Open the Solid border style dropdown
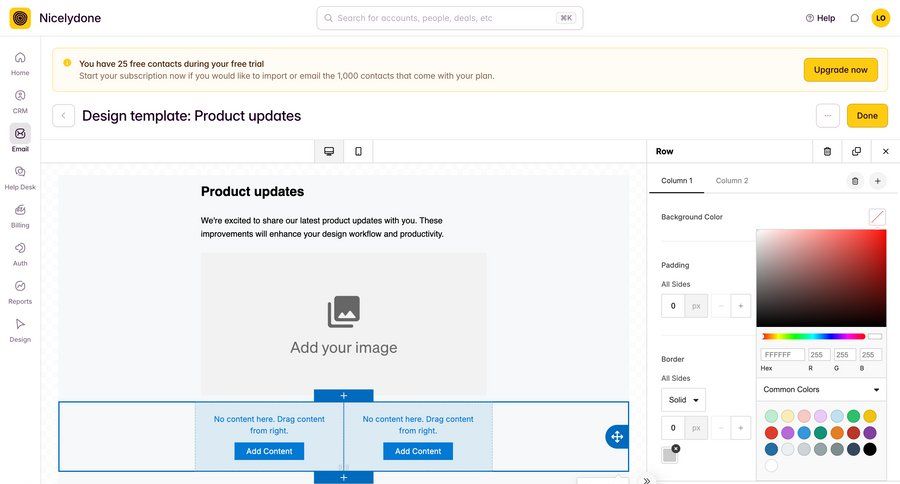The height and width of the screenshot is (484, 900). [683, 400]
